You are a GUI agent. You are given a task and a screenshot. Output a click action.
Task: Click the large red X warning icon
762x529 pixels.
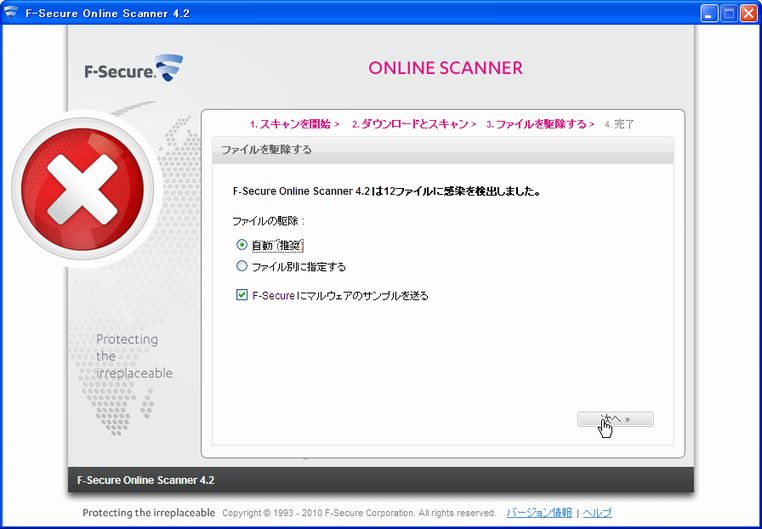(x=84, y=188)
